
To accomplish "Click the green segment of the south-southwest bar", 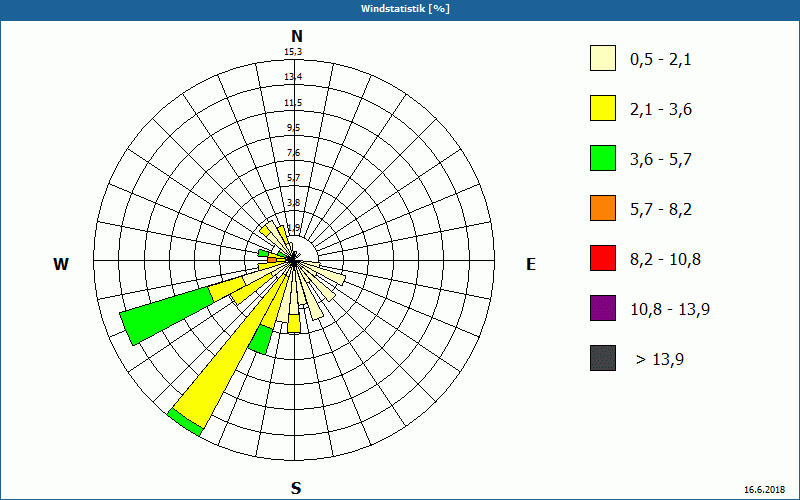I will [x=261, y=340].
